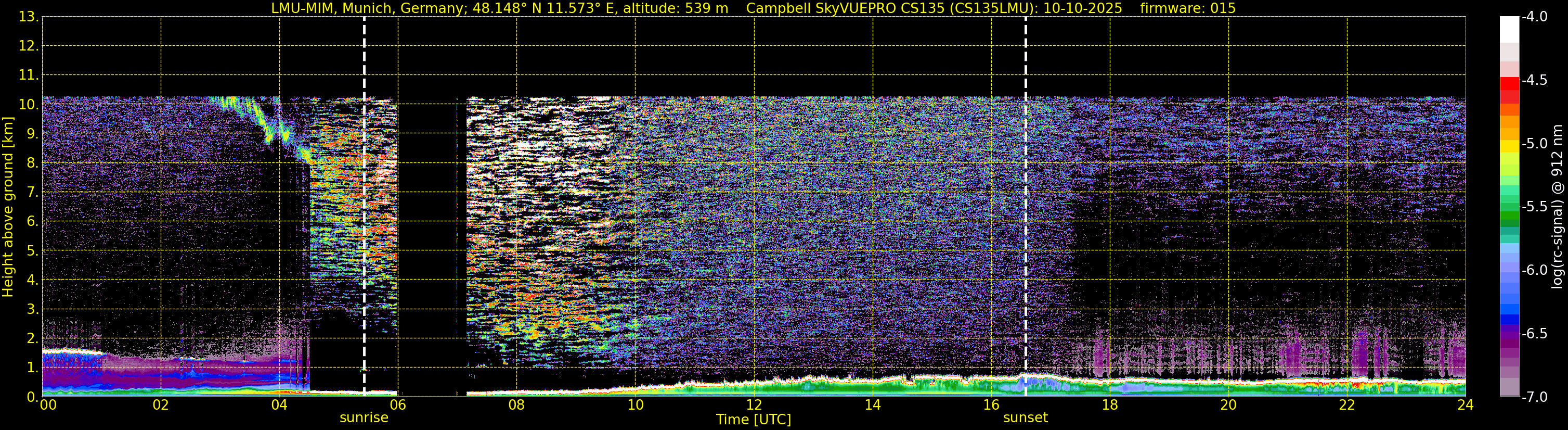Image resolution: width=1568 pixels, height=430 pixels.
Task: Click the 5 tick on the height axis
Action: point(32,251)
